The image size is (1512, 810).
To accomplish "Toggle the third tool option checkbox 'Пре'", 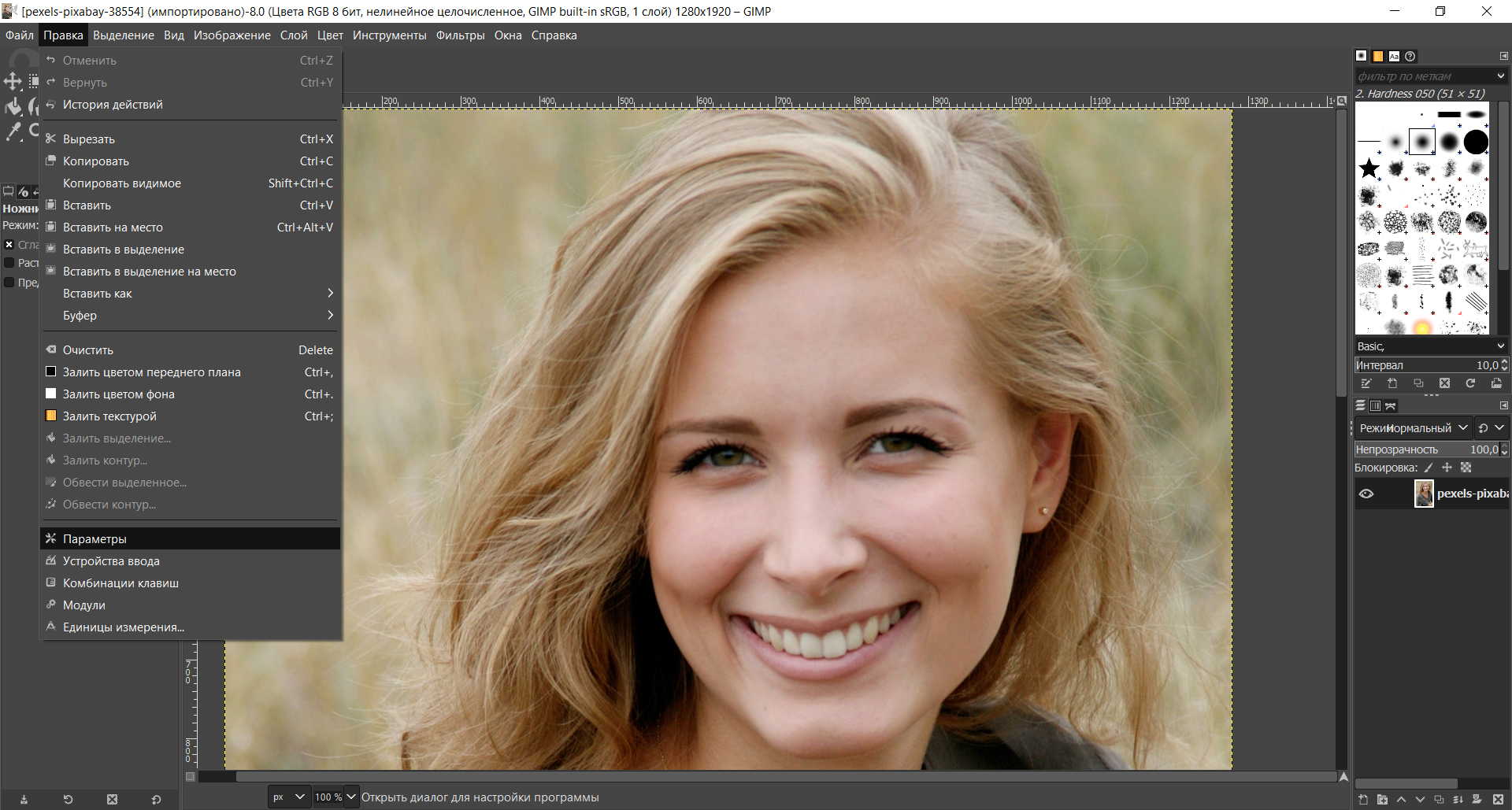I will (x=9, y=282).
